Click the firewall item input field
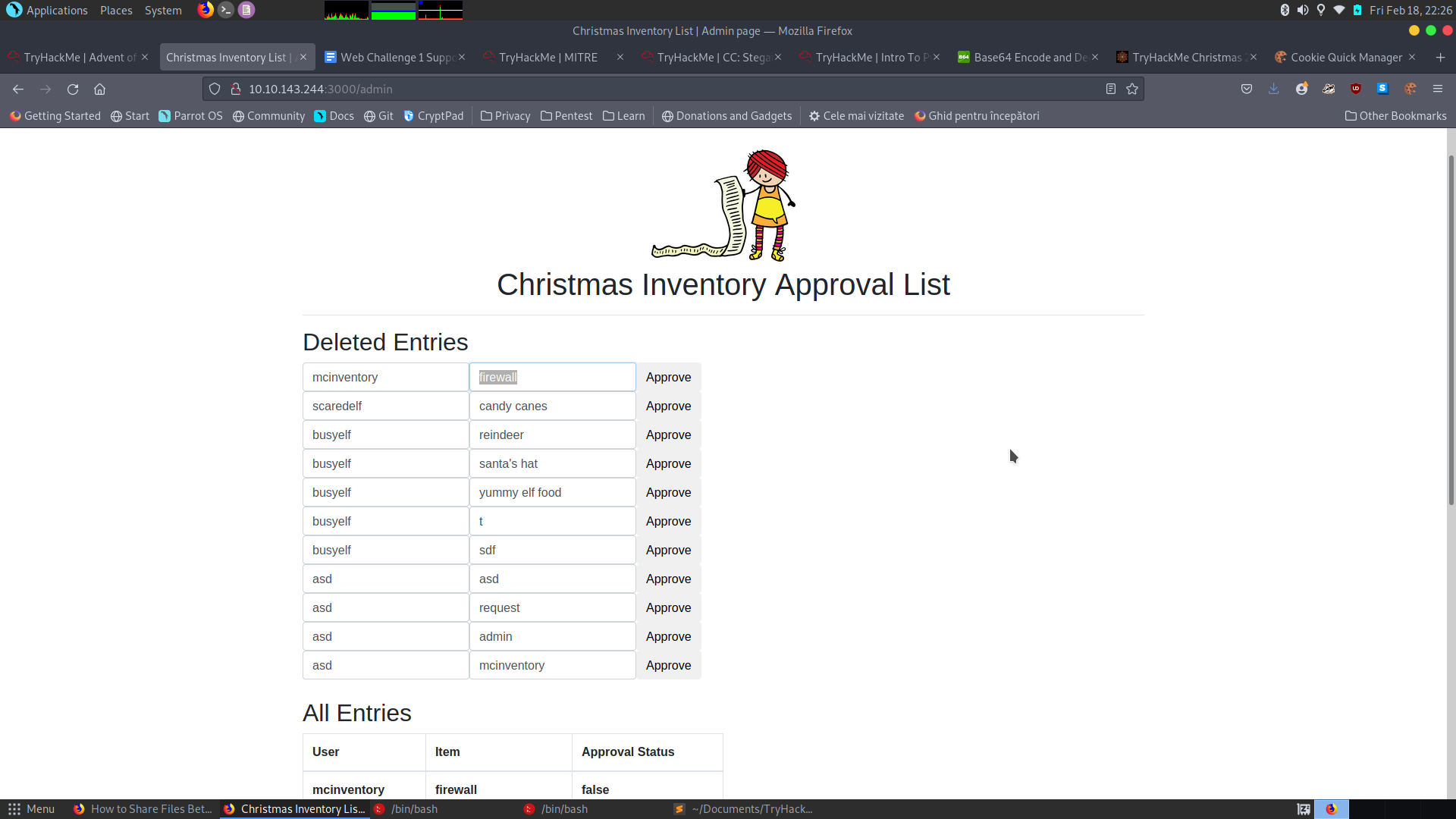 click(x=552, y=378)
